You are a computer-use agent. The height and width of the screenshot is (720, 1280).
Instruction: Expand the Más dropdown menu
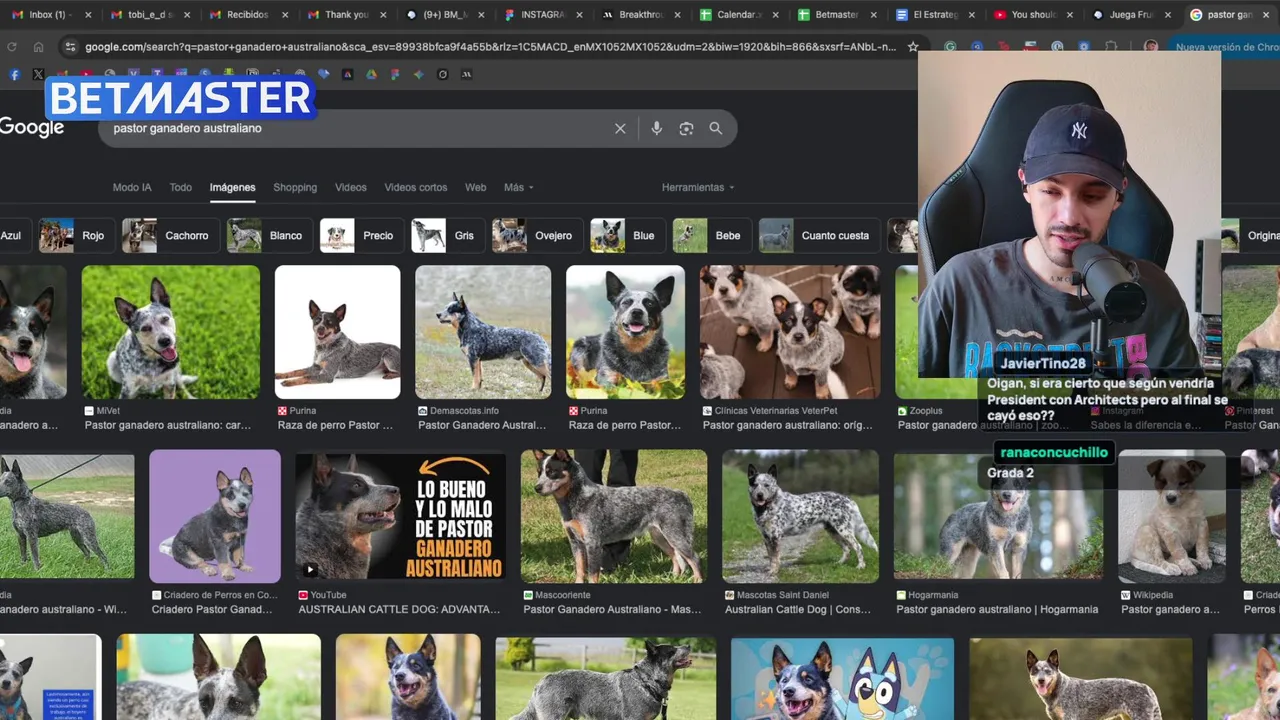[519, 187]
